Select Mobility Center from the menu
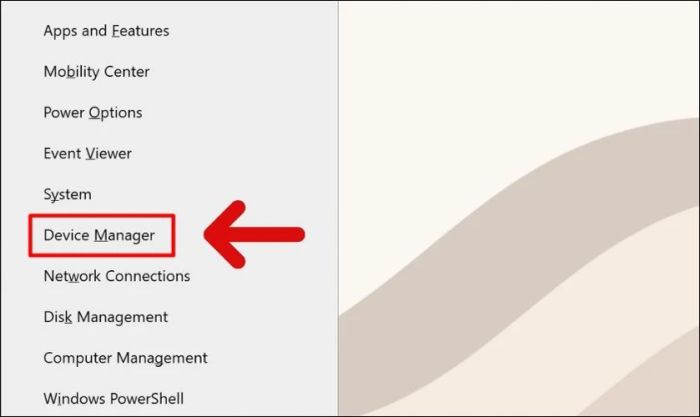The height and width of the screenshot is (417, 700). click(96, 72)
